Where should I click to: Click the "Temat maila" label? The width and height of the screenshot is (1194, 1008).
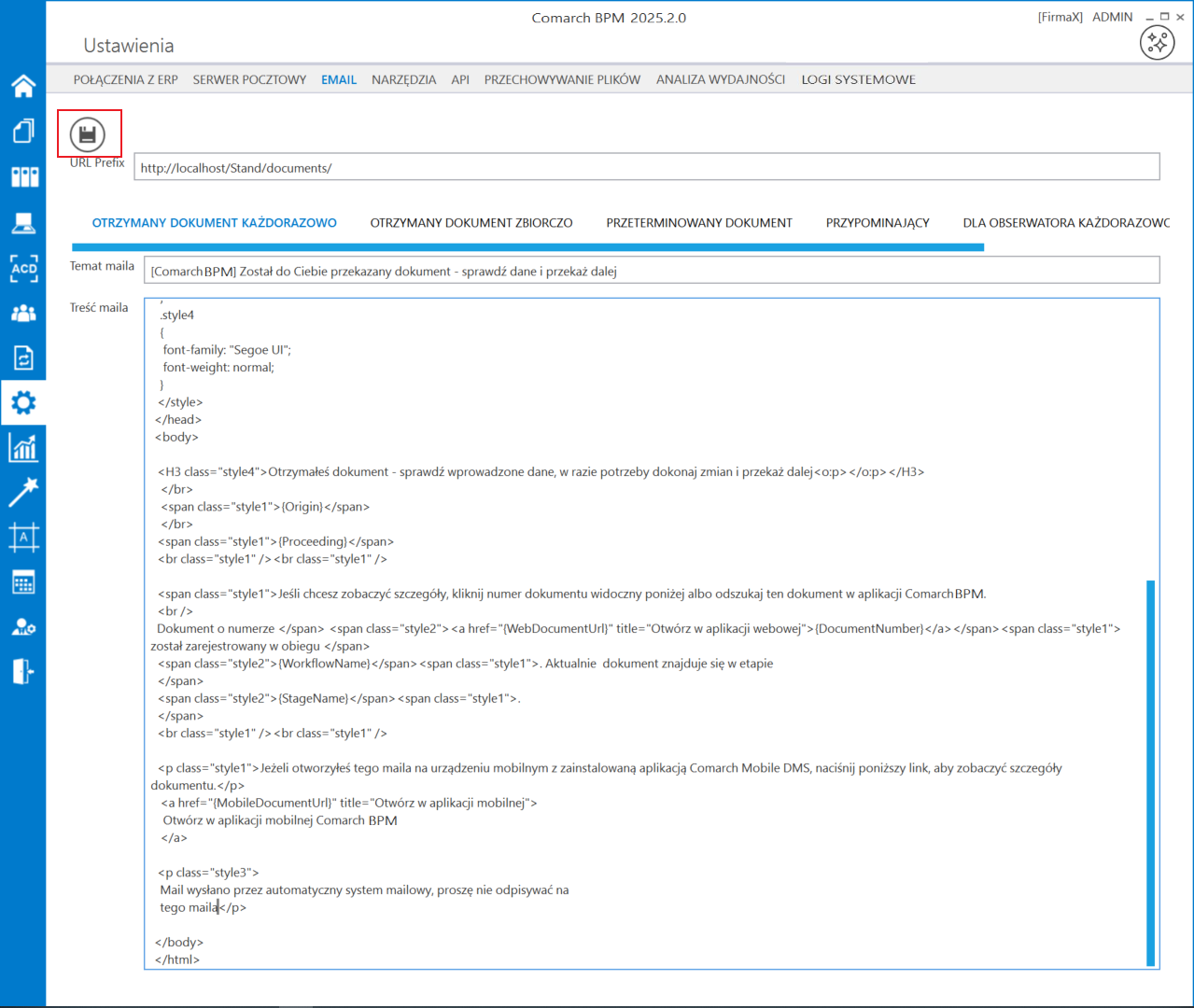coord(102,266)
